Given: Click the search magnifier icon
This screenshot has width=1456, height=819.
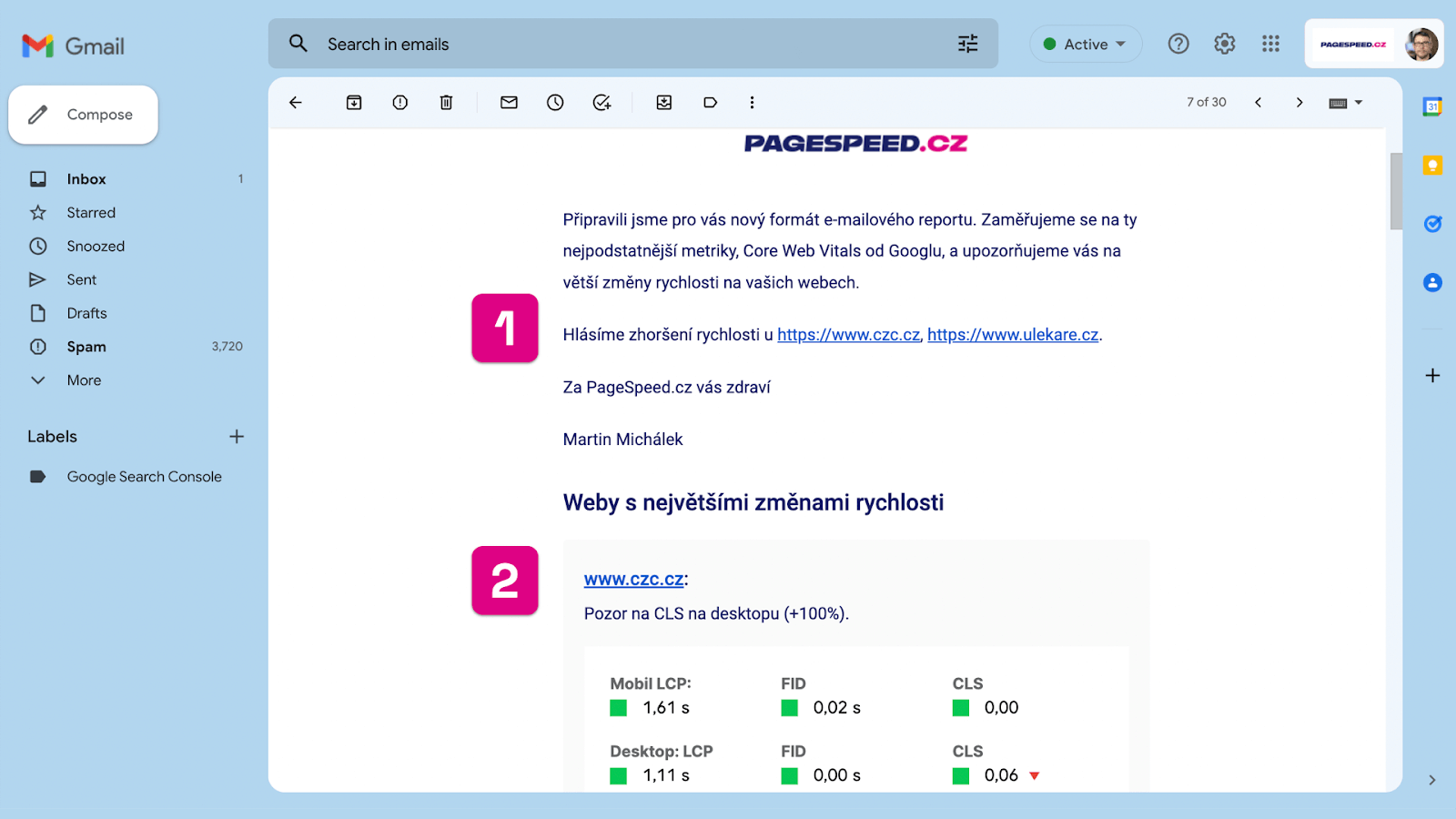Looking at the screenshot, I should pos(298,44).
